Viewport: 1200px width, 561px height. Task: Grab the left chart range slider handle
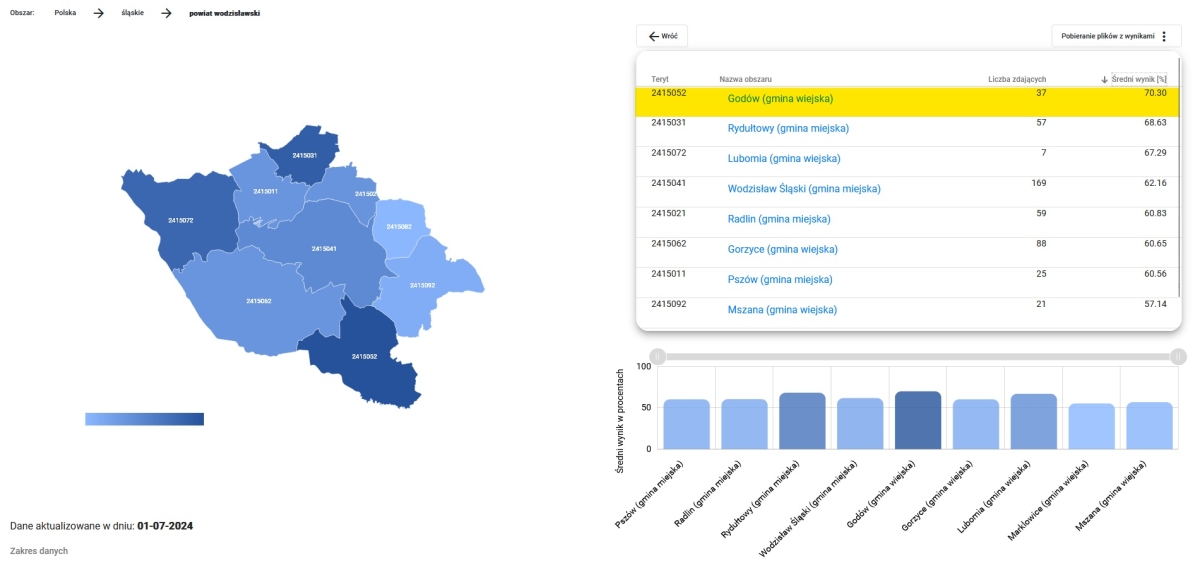pyautogui.click(x=657, y=357)
